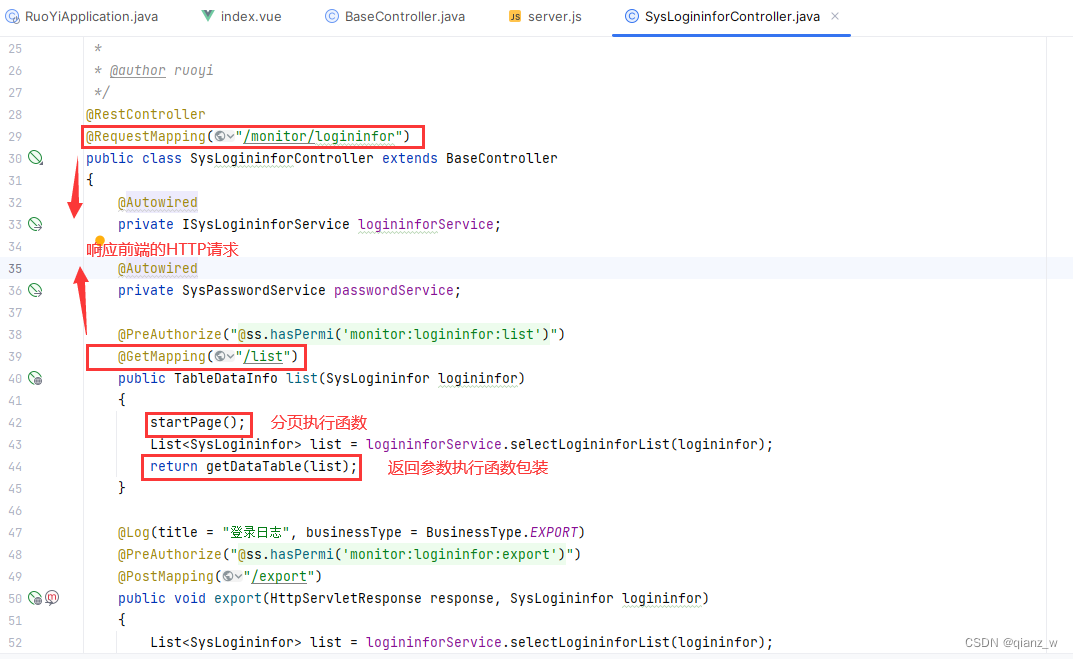The image size is (1073, 659).
Task: Close the SysLogininforController.java tab
Action: coord(835,16)
